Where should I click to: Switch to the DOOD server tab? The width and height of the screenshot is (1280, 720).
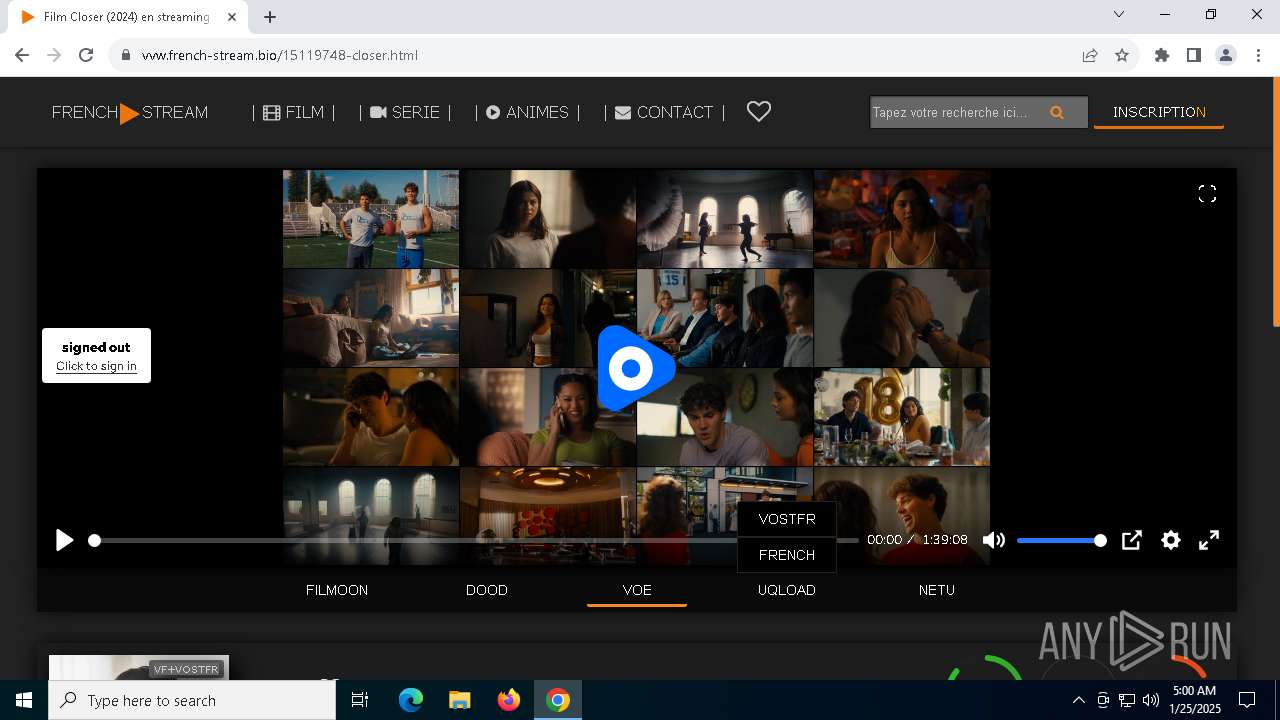[487, 590]
